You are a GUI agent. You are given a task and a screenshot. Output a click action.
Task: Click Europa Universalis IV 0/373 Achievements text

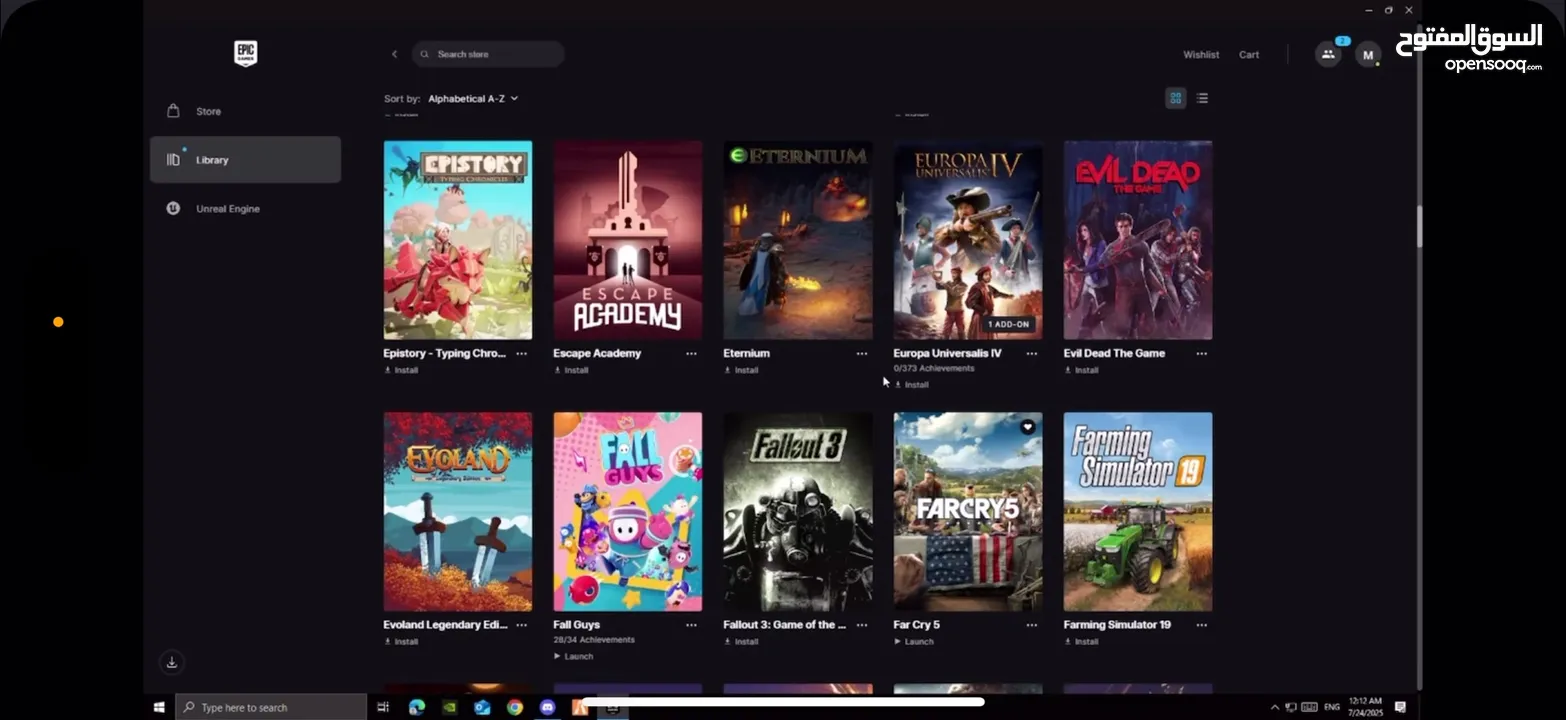[934, 369]
